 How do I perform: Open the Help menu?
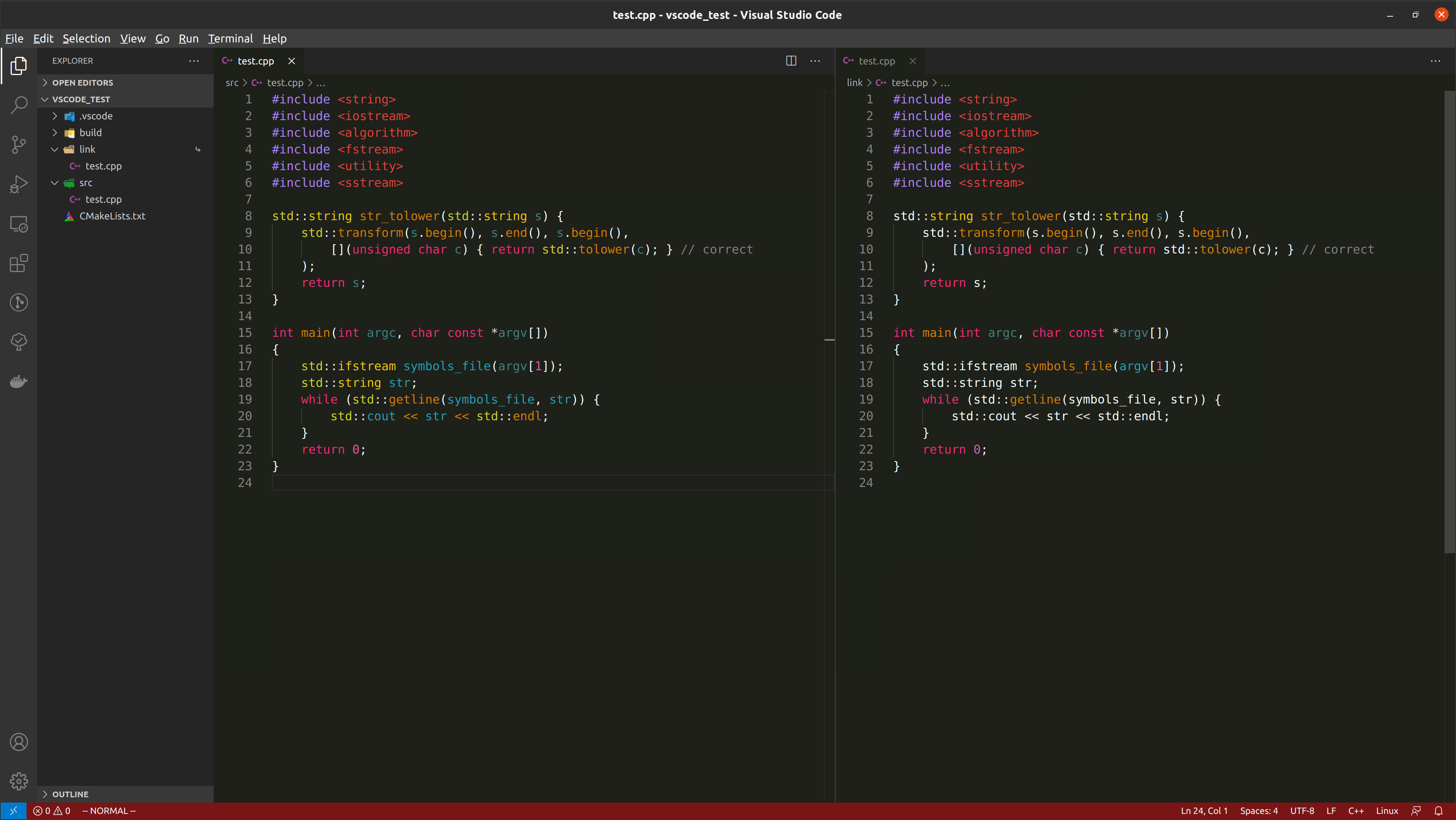(x=275, y=38)
